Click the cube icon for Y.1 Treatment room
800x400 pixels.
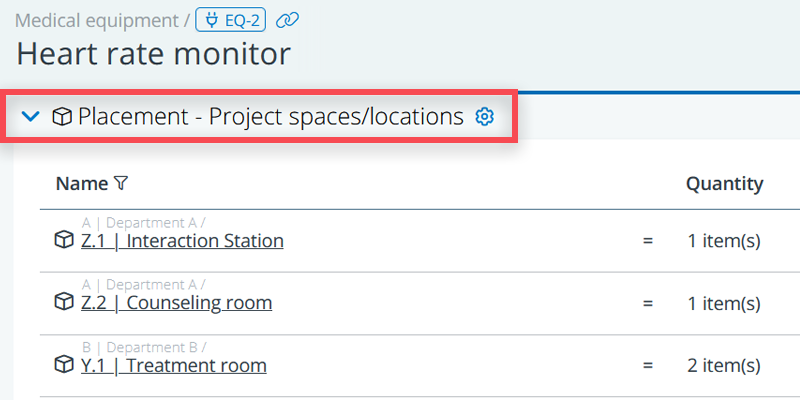pos(64,364)
